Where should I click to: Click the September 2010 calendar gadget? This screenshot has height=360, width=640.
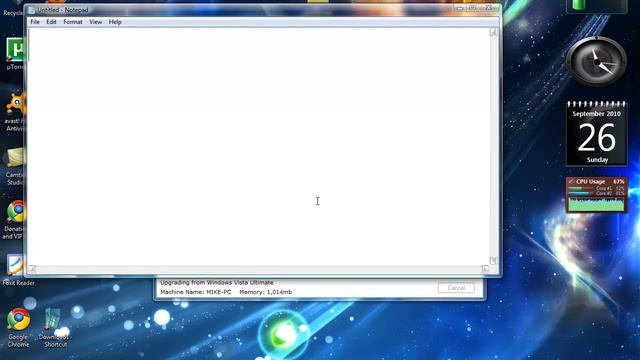pyautogui.click(x=596, y=133)
